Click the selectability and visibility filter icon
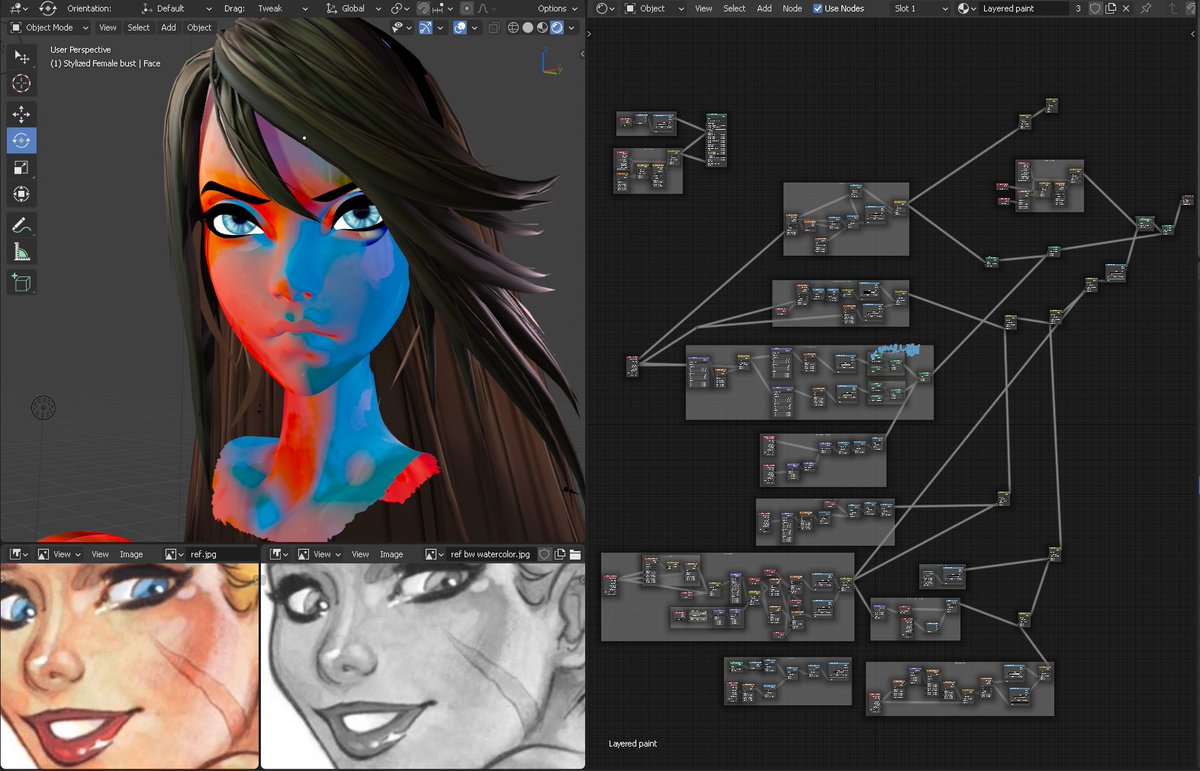The image size is (1200, 771). 400,27
